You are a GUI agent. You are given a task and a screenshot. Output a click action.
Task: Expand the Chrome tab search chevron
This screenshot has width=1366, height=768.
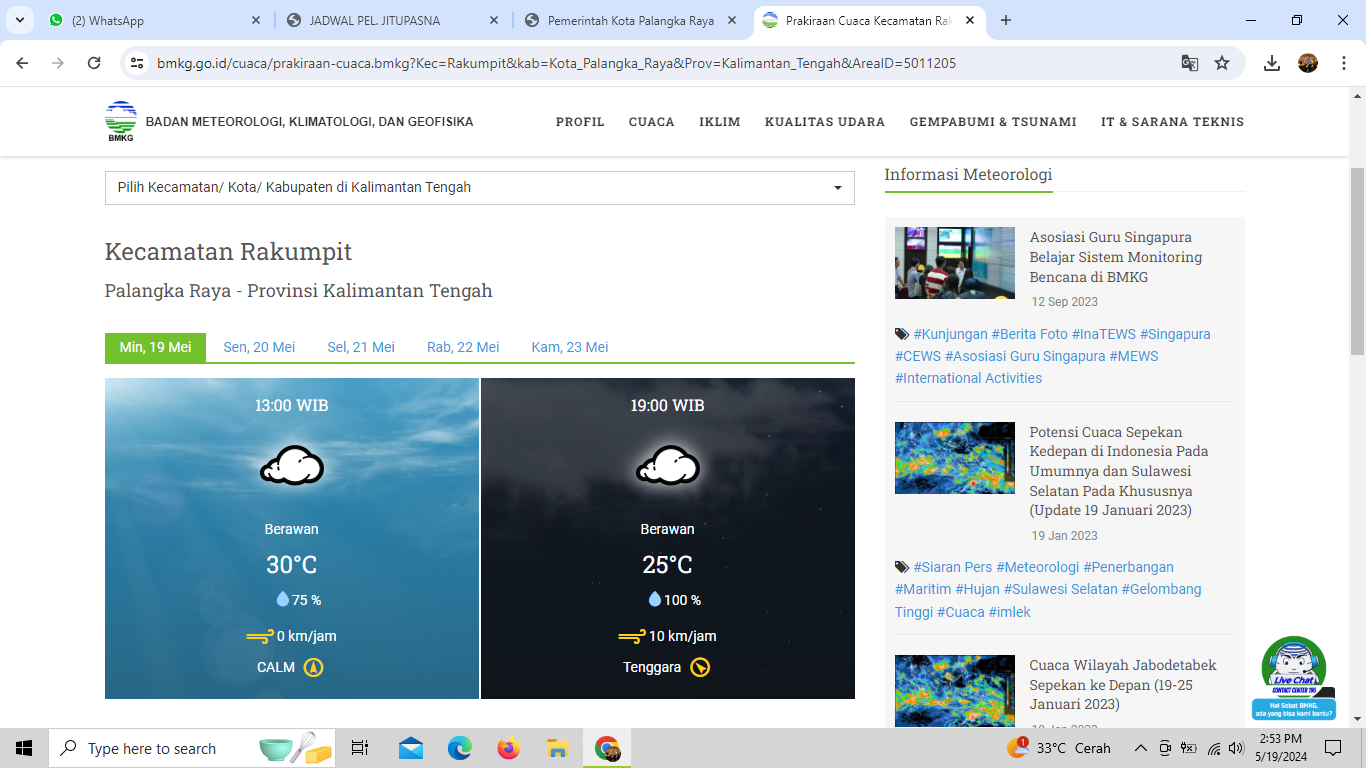pyautogui.click(x=18, y=20)
